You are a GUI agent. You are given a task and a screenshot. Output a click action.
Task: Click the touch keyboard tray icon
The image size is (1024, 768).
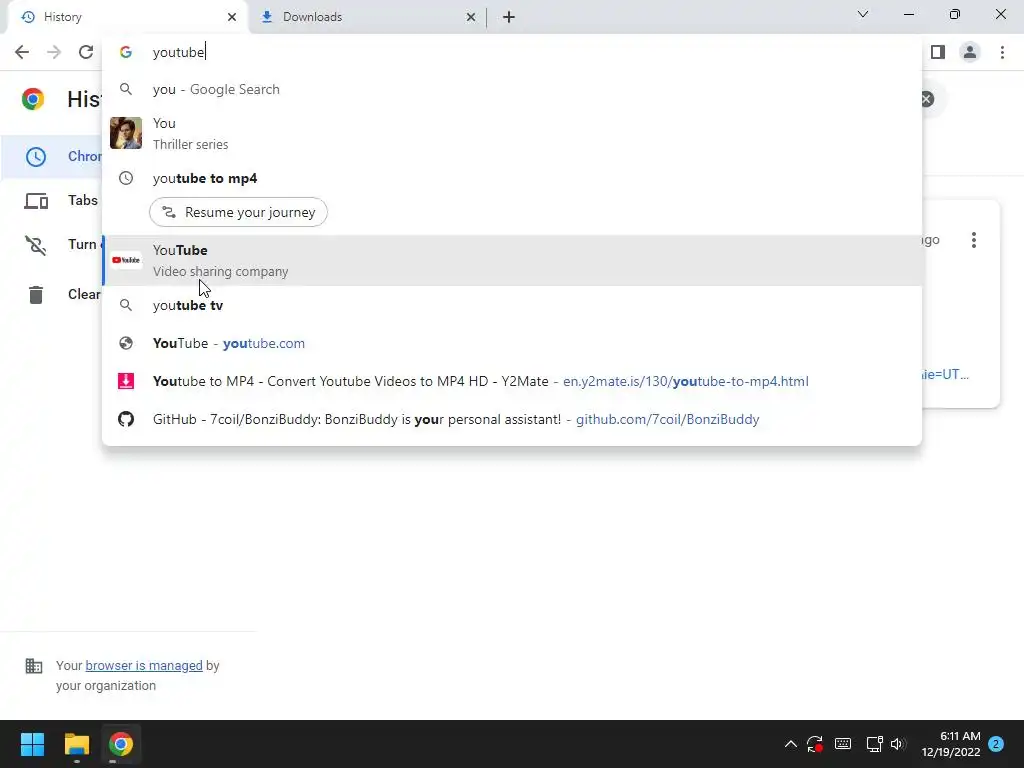(842, 744)
